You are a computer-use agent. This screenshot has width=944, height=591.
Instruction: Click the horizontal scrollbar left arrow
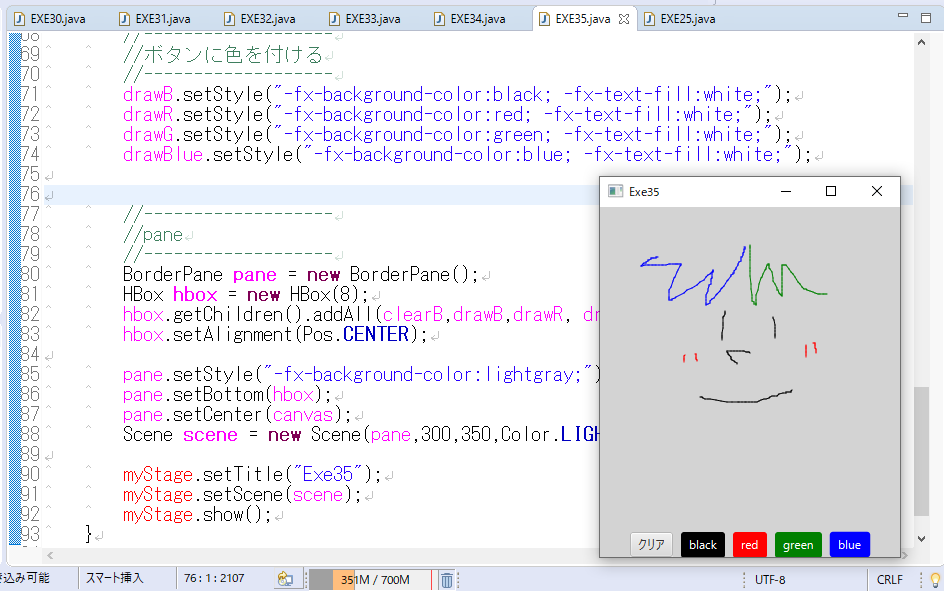(50, 555)
